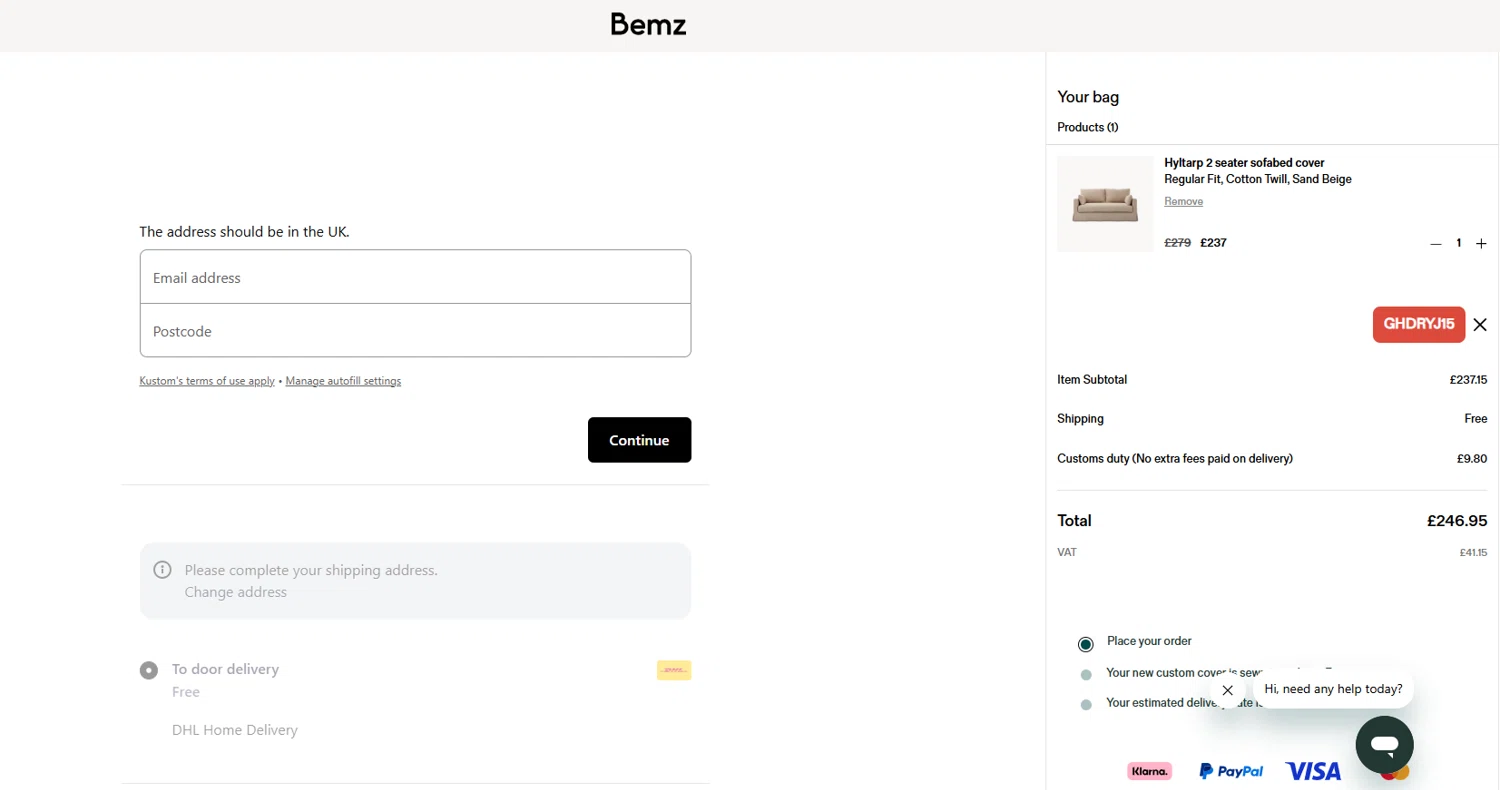The height and width of the screenshot is (790, 1500).
Task: Click the Klarna payment icon
Action: point(1149,771)
